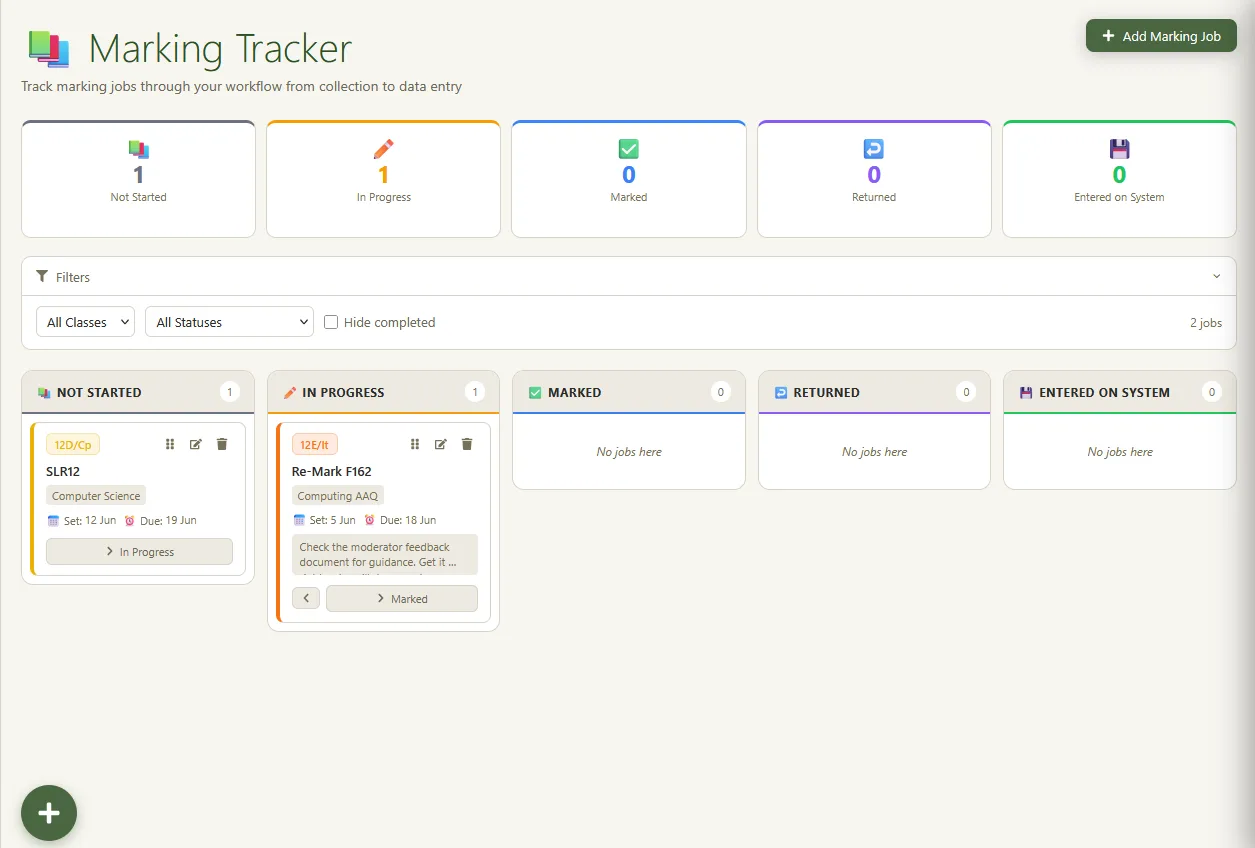The height and width of the screenshot is (848, 1255).
Task: Click the Marked summary card
Action: [629, 179]
